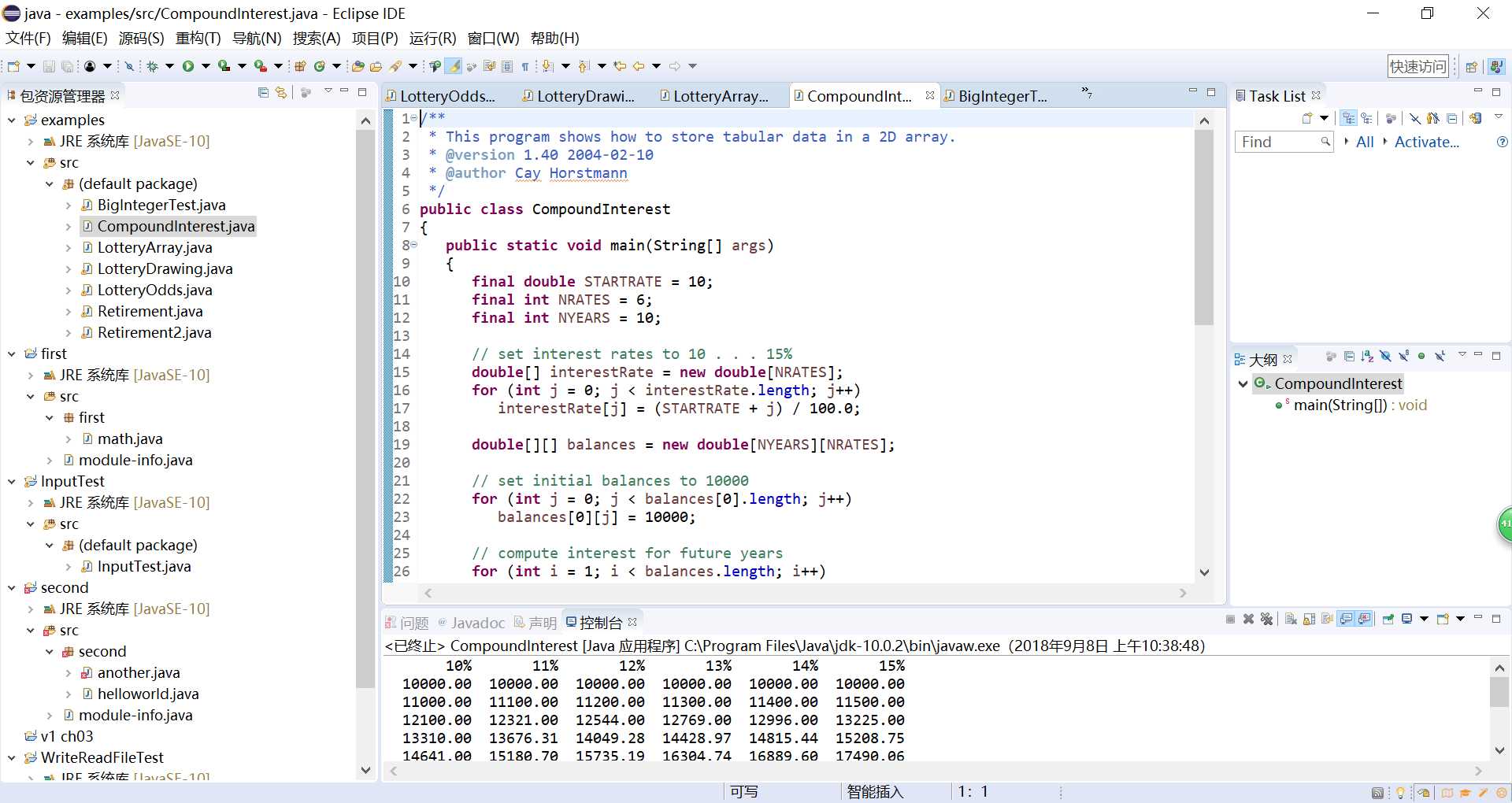Collapse the first project node
1512x803 pixels.
tap(12, 354)
